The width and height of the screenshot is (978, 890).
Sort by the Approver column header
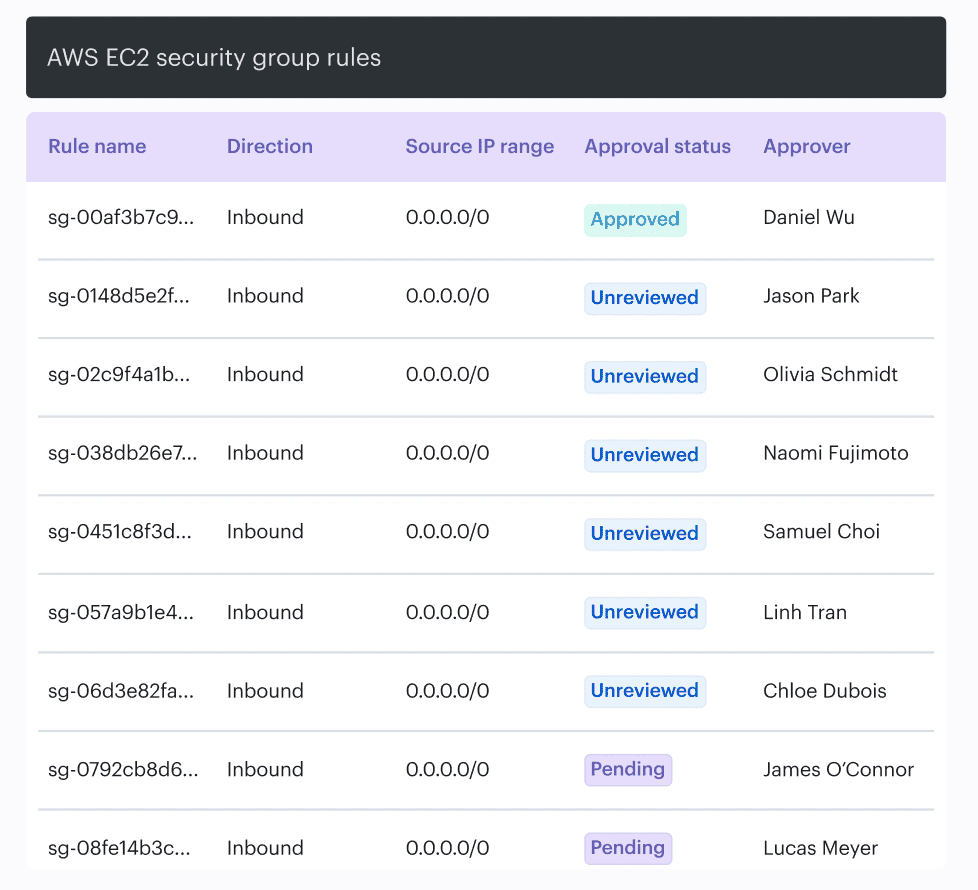(x=806, y=146)
